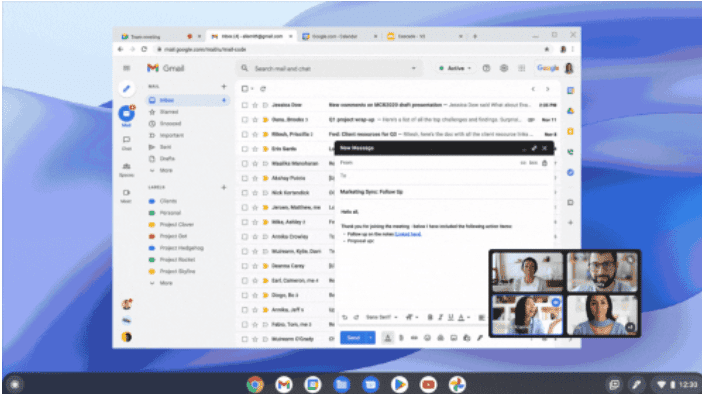Open the Clients label
Image resolution: width=702 pixels, height=394 pixels.
[168, 201]
